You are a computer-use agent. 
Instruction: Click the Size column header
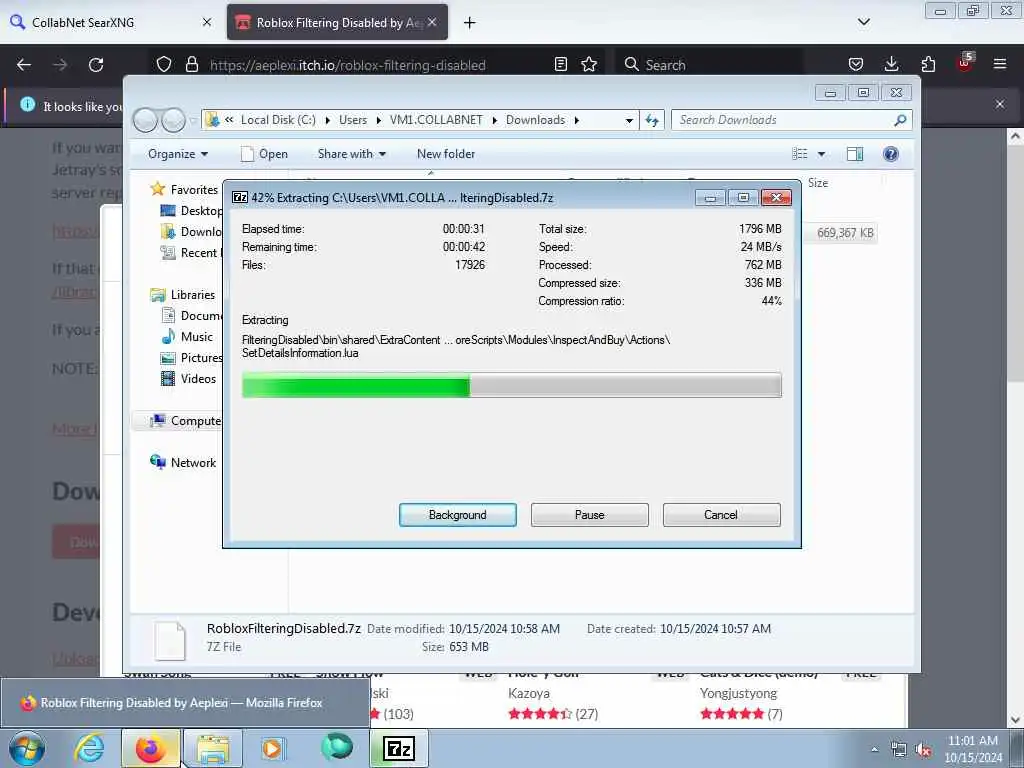tap(818, 183)
